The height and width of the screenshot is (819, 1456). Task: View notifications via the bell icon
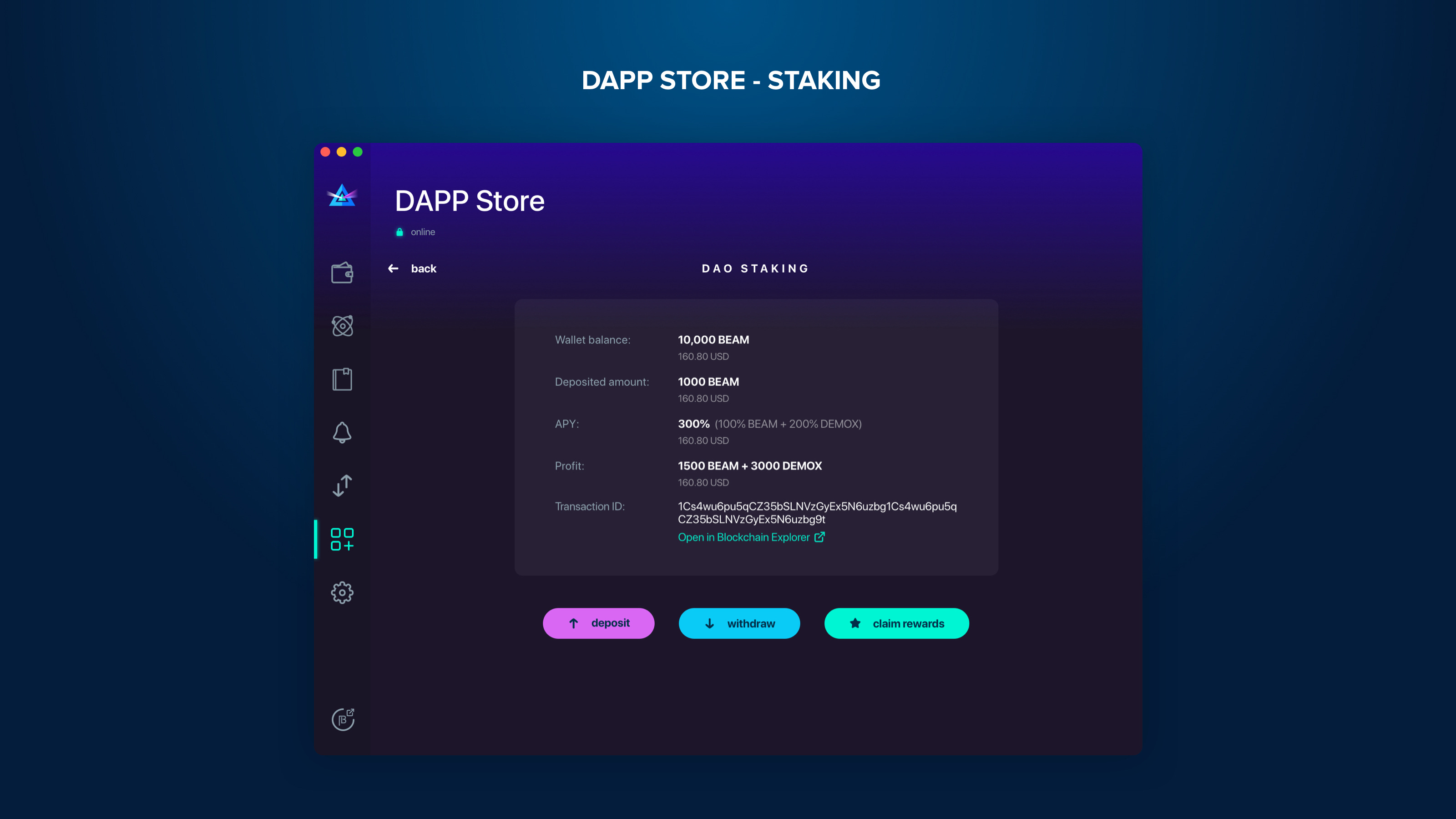[342, 432]
